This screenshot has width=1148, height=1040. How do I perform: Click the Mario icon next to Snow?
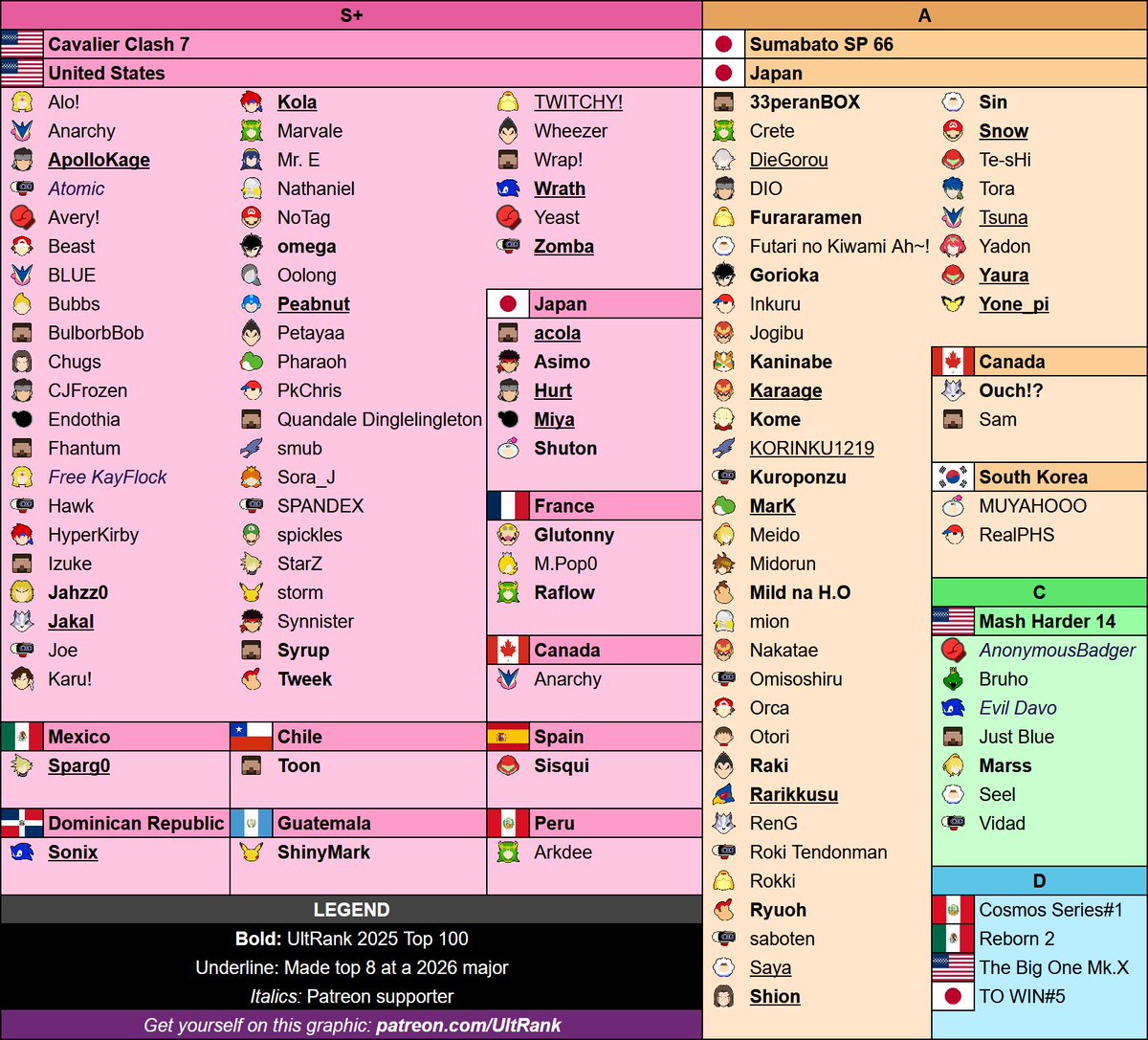(953, 131)
